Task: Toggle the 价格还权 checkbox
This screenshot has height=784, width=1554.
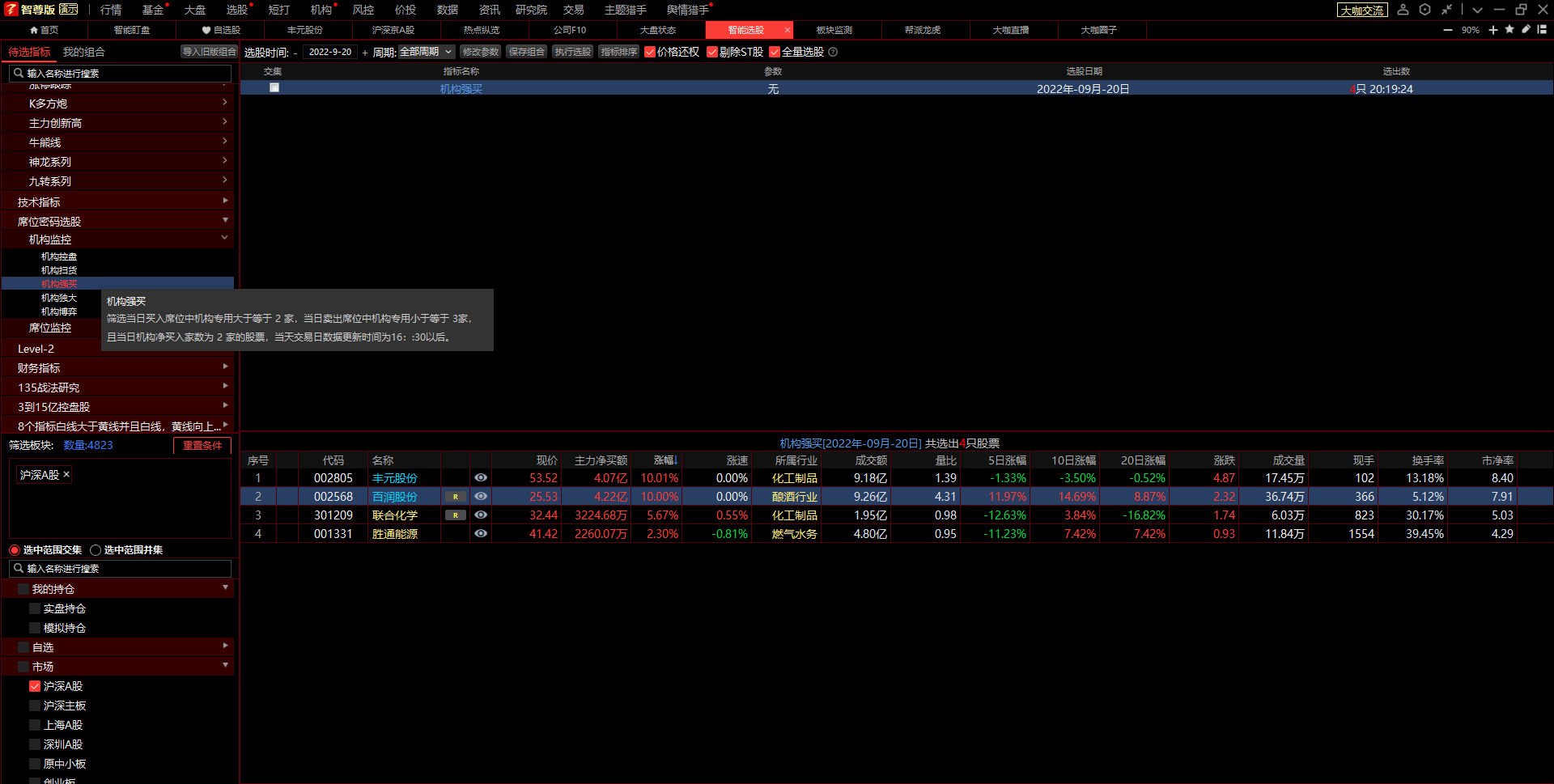Action: (x=650, y=52)
